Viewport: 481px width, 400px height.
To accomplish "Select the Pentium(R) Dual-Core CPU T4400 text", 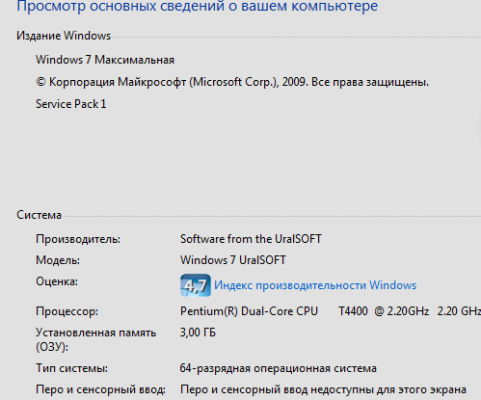I will [x=274, y=311].
